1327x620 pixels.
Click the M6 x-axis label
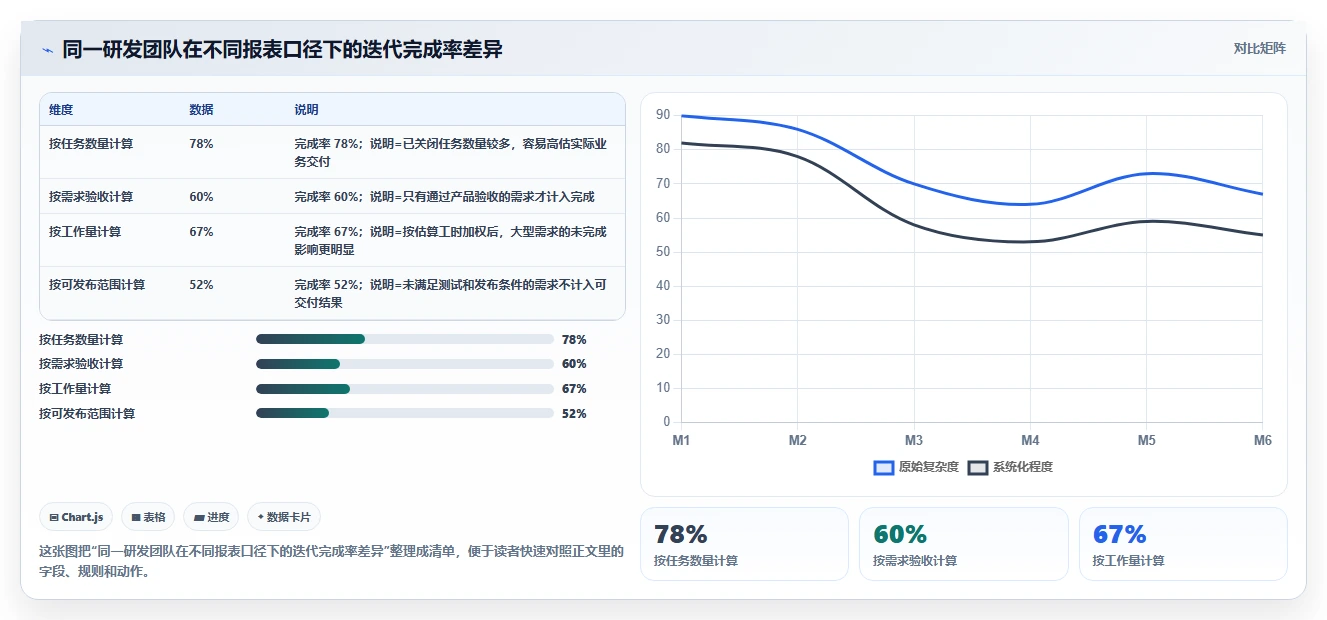click(x=1262, y=440)
